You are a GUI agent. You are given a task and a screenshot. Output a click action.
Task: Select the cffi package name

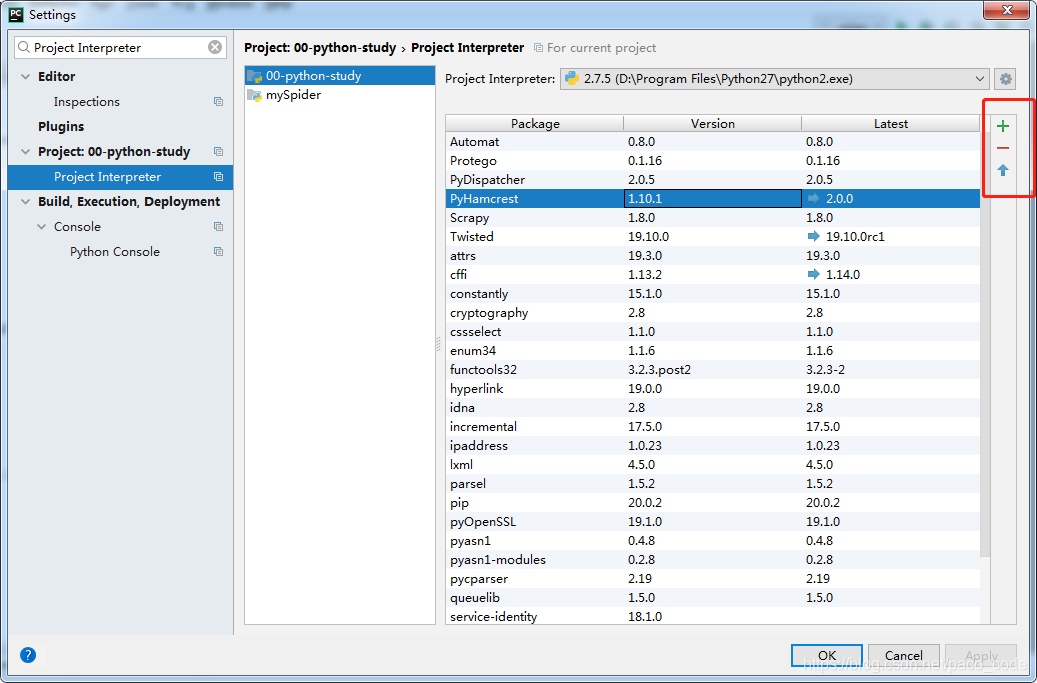click(x=458, y=274)
